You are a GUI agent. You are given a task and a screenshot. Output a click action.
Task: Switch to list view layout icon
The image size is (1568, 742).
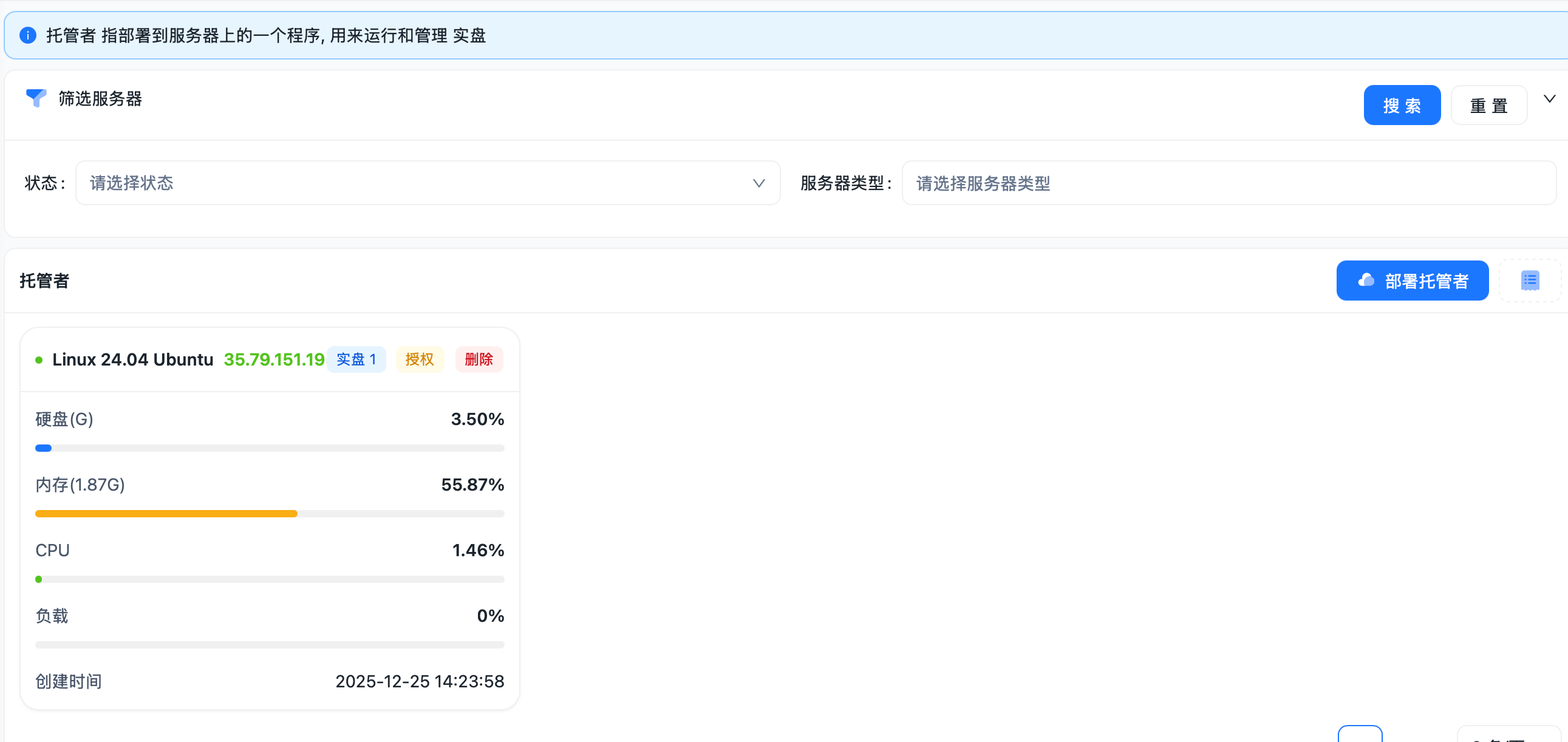[1530, 281]
